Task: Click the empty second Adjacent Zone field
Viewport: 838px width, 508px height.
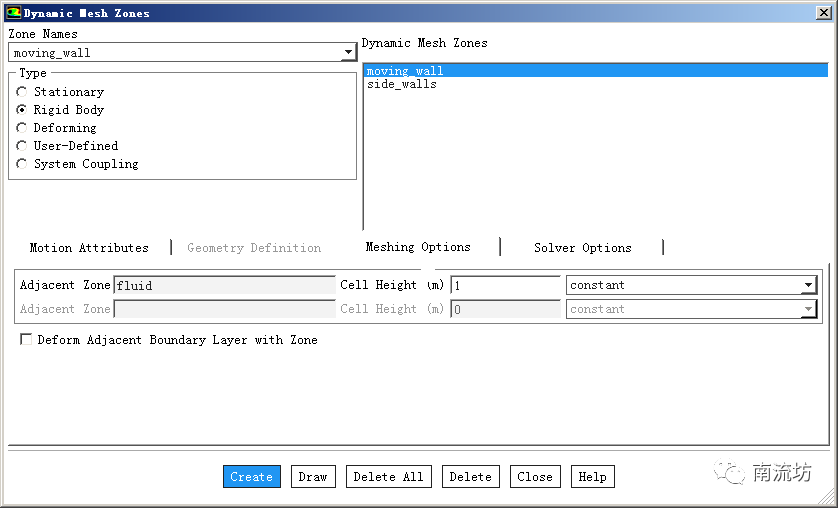Action: [x=224, y=309]
